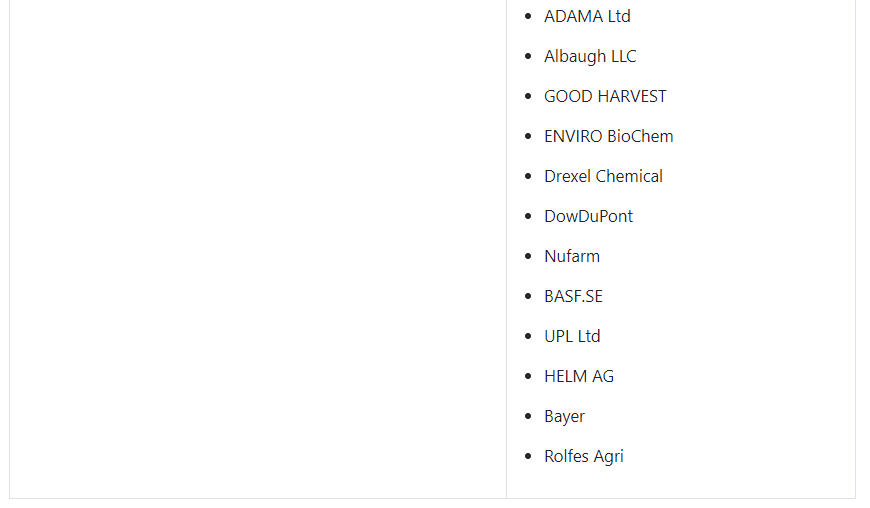Select the Rolfes Agri entry

pyautogui.click(x=584, y=456)
